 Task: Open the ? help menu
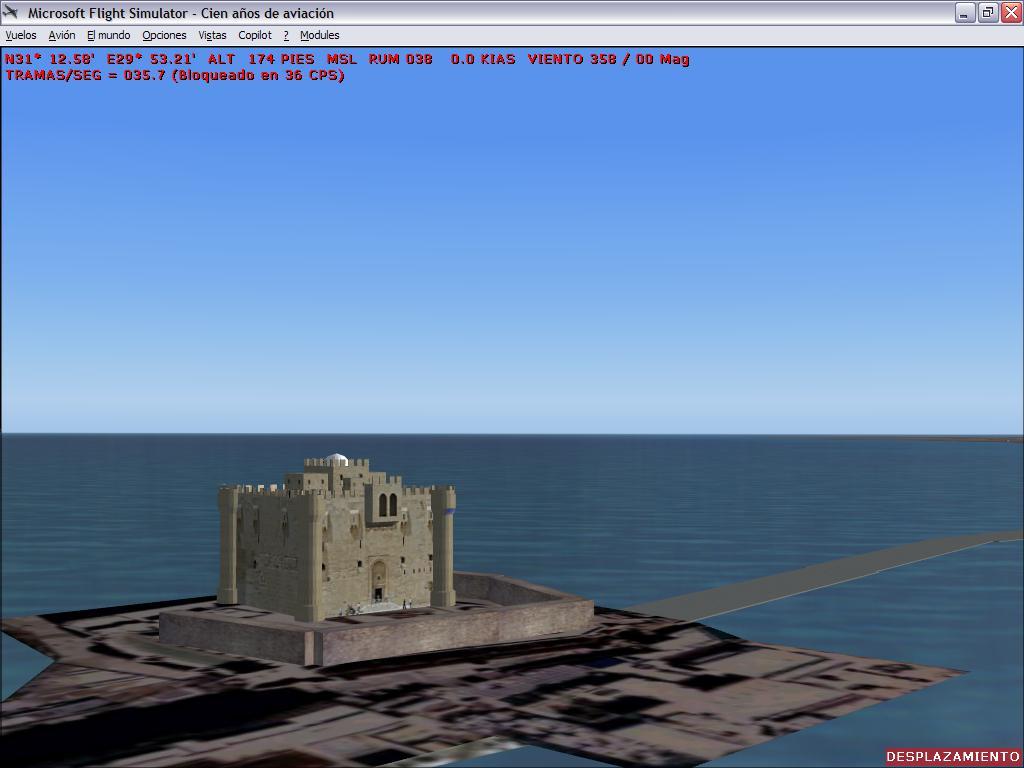click(x=286, y=35)
